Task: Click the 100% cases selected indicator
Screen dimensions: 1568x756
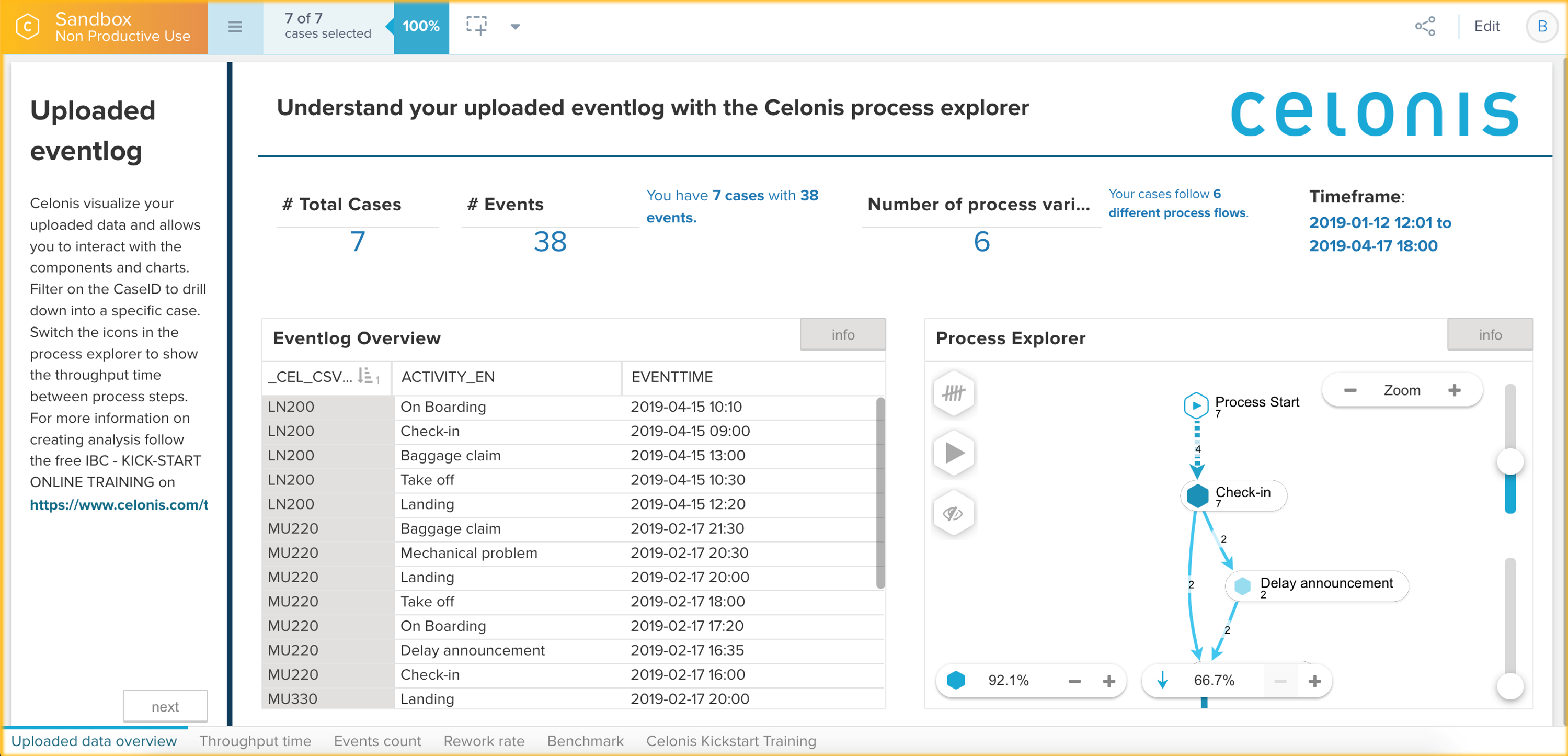Action: [420, 27]
